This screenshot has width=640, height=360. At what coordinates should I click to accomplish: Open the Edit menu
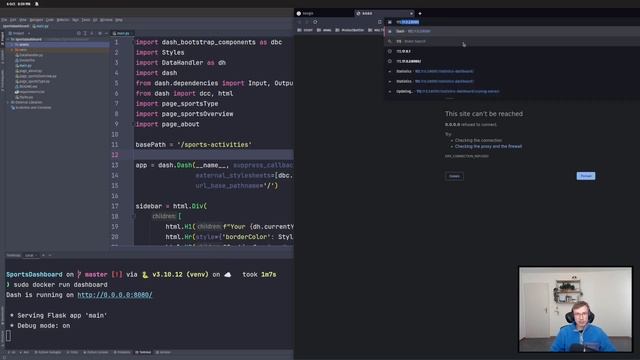13,20
